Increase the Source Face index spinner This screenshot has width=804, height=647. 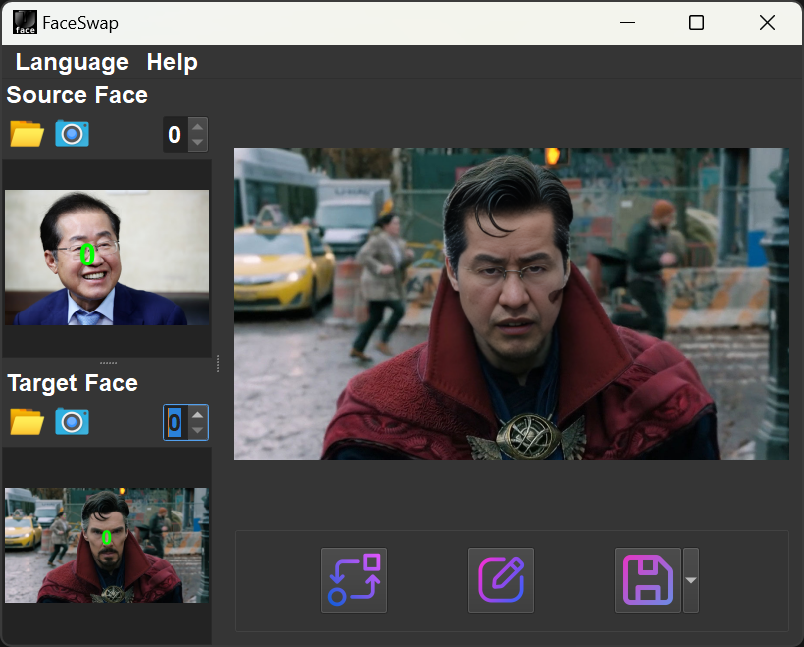point(198,127)
